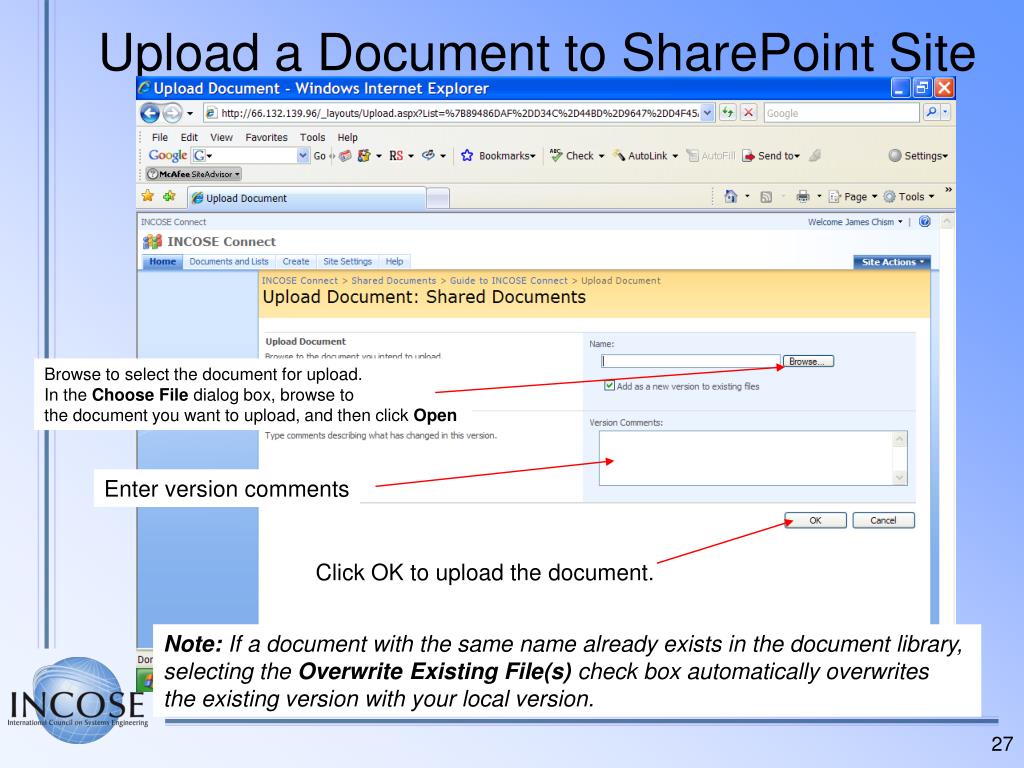1024x768 pixels.
Task: Click the RS icon on the Google toolbar
Action: tap(396, 155)
